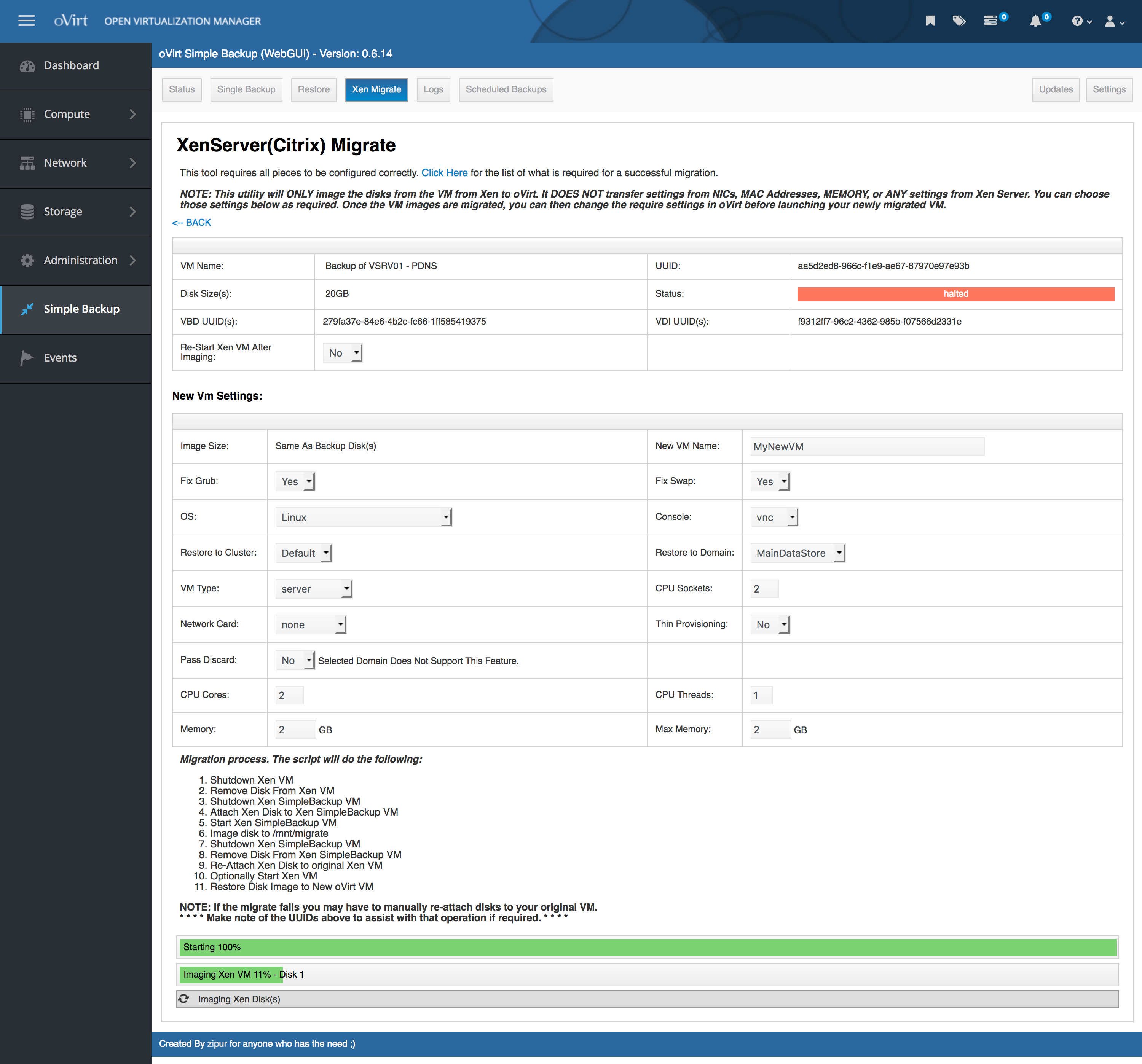Toggle the Fix Grub Yes/No selector

295,481
